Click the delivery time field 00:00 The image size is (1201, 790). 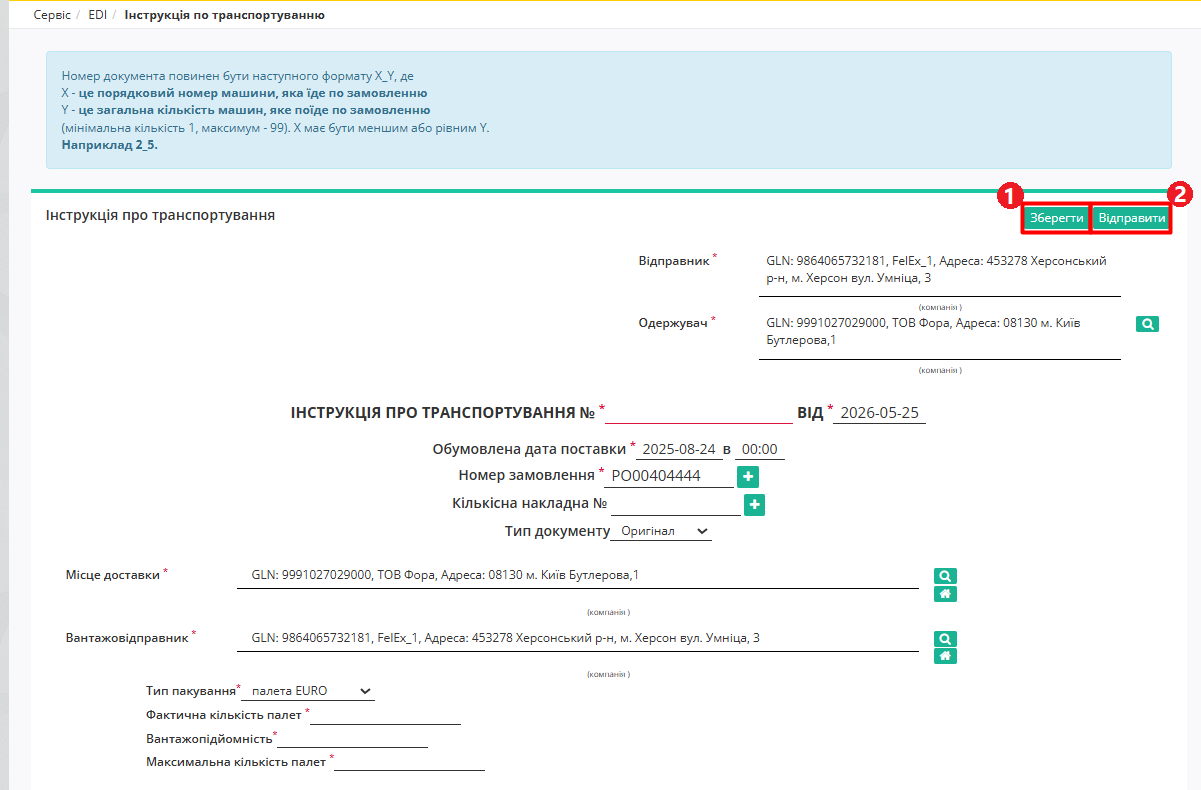coord(759,449)
